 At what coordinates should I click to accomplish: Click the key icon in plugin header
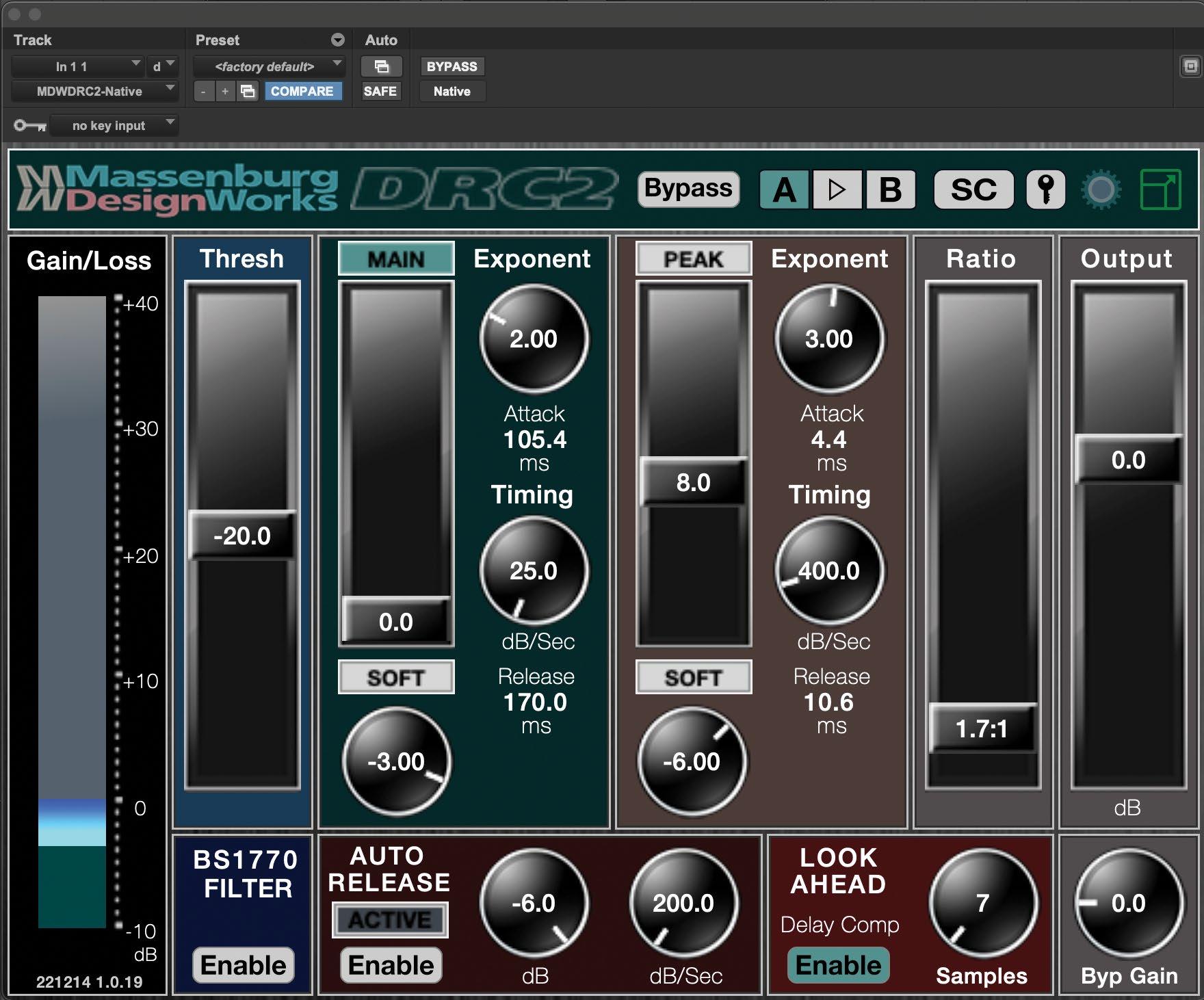[1045, 189]
